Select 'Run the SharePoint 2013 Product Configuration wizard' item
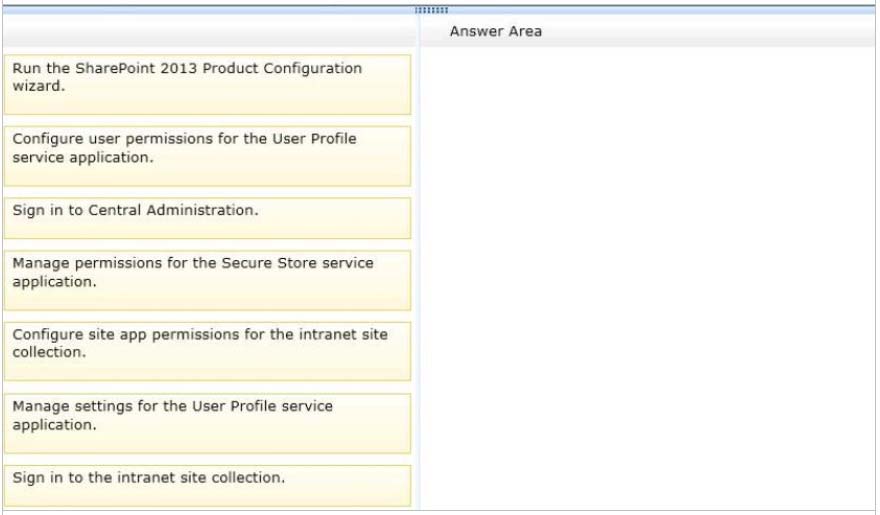880x515 pixels. pyautogui.click(x=207, y=85)
